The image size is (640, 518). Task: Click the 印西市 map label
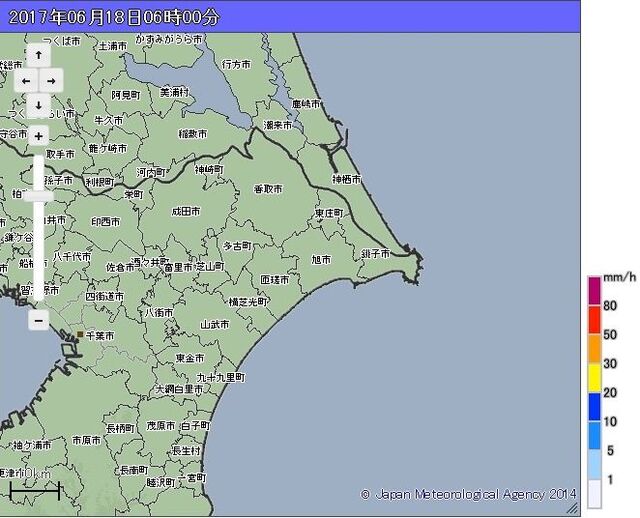pos(106,222)
